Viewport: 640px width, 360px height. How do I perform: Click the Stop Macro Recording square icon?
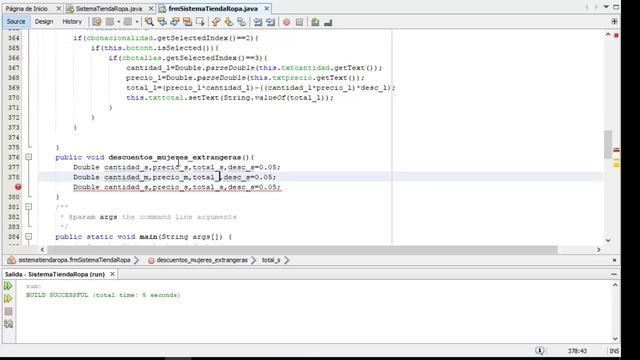tap(299, 22)
